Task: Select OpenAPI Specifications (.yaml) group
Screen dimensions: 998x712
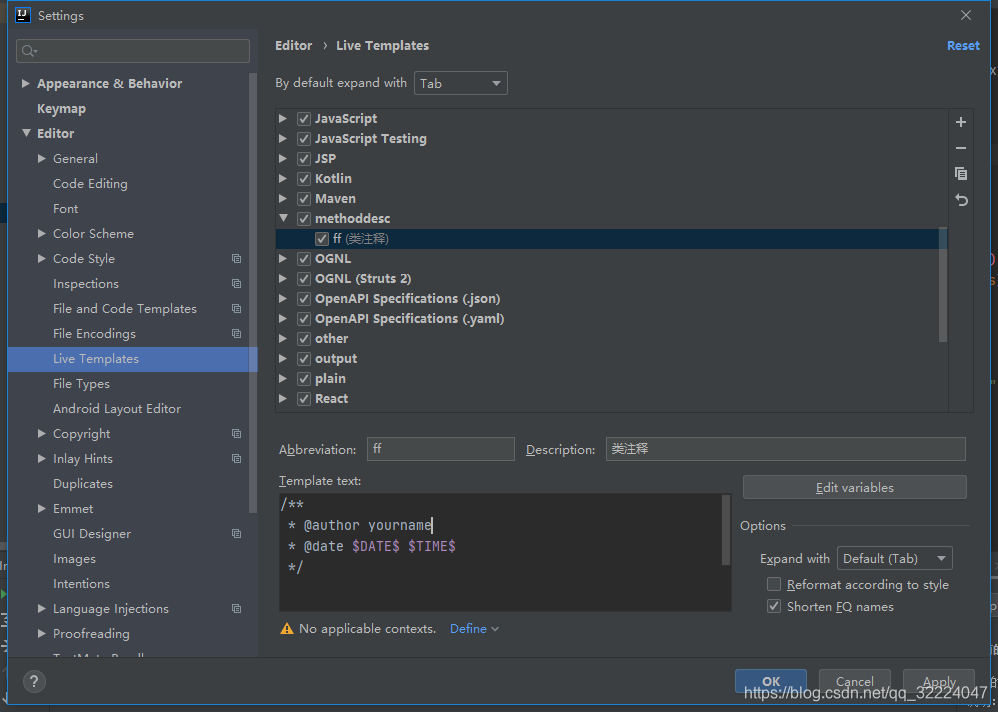Action: (x=409, y=319)
